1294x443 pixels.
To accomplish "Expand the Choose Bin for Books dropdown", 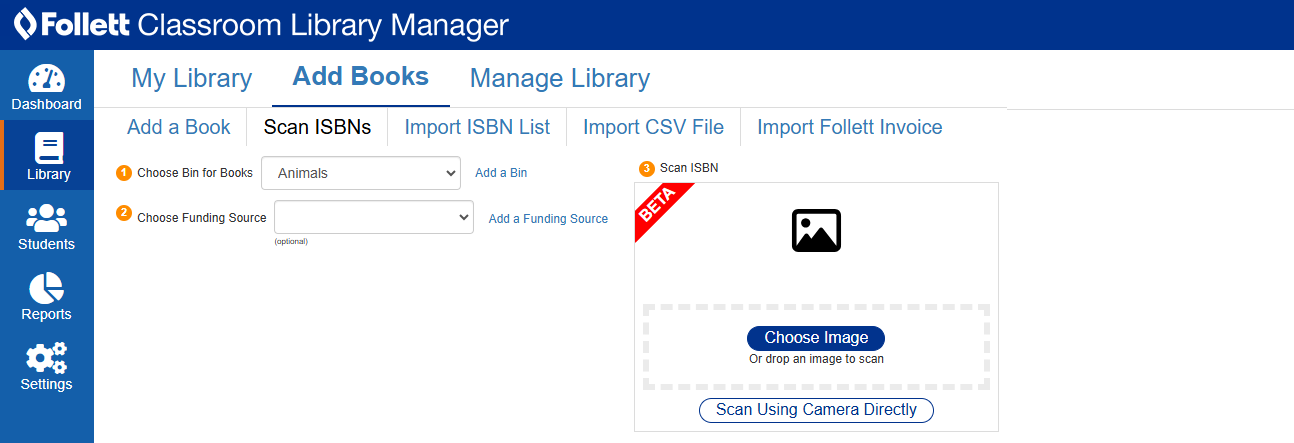I will [360, 173].
